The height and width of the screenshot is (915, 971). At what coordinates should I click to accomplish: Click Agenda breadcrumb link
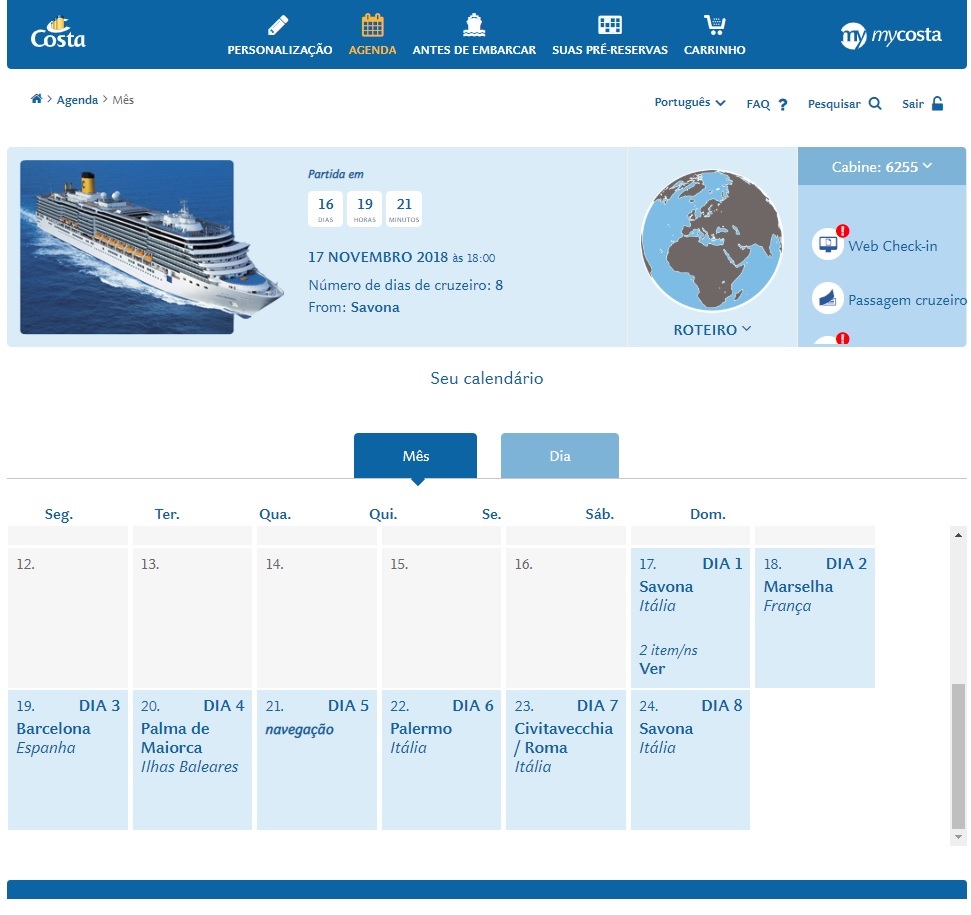[77, 100]
